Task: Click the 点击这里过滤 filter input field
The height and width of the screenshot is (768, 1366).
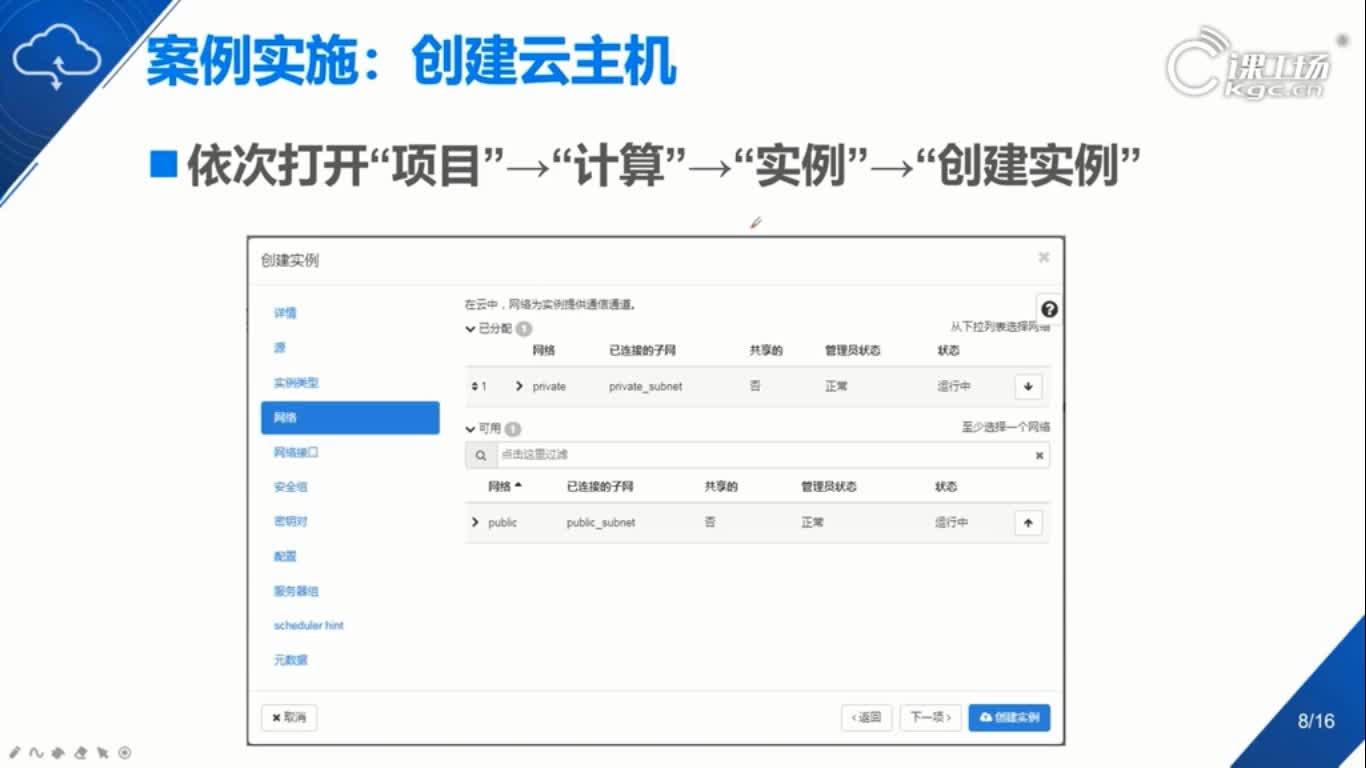Action: click(x=600, y=455)
